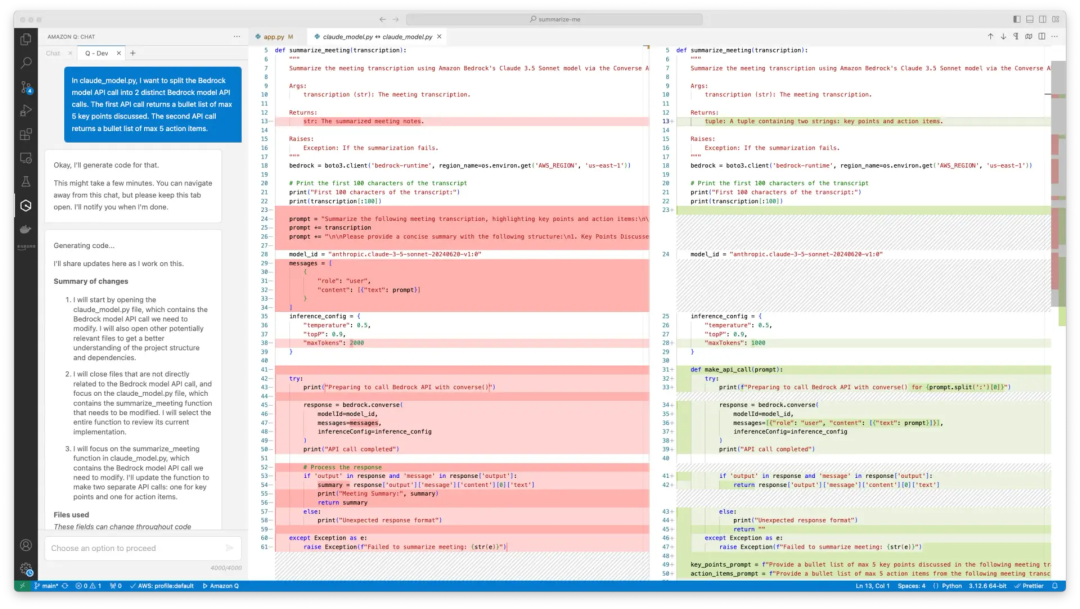Image resolution: width=1080 pixels, height=609 pixels.
Task: Close the claude_model.py diff tab
Action: (439, 37)
